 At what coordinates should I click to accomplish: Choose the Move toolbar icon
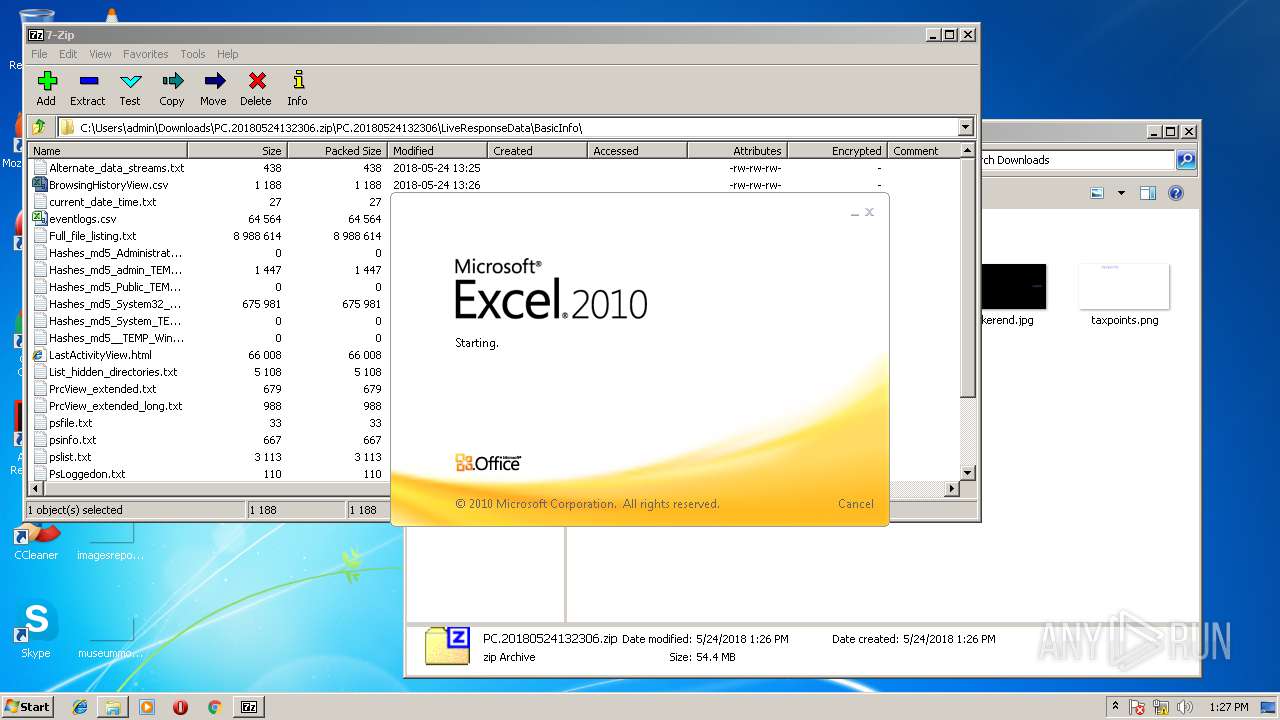(213, 88)
